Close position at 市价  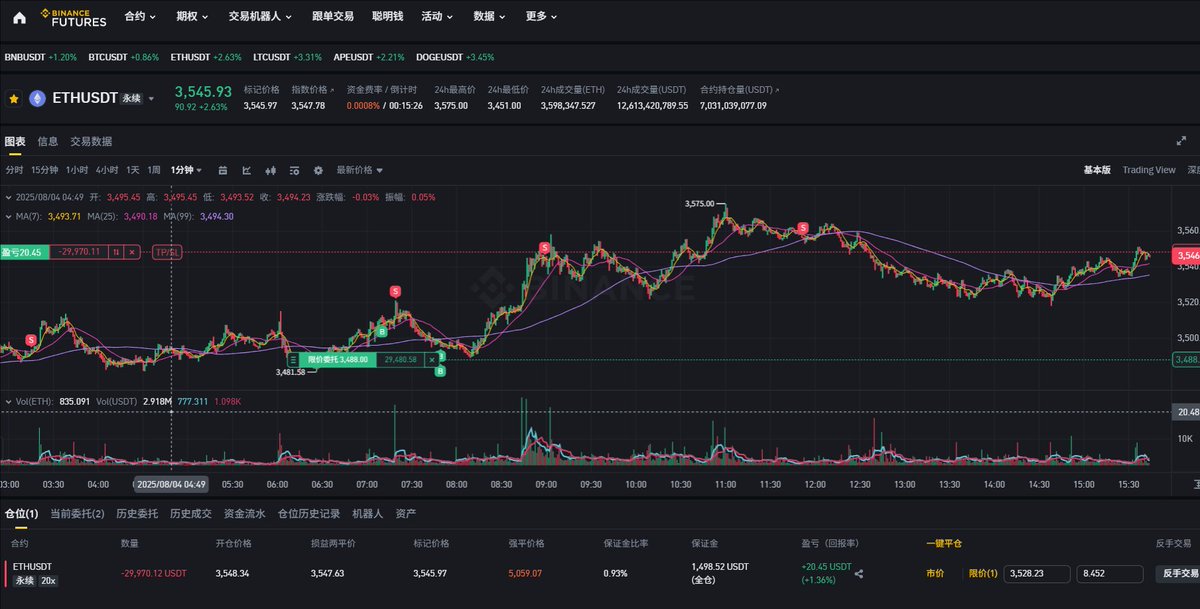pos(936,574)
